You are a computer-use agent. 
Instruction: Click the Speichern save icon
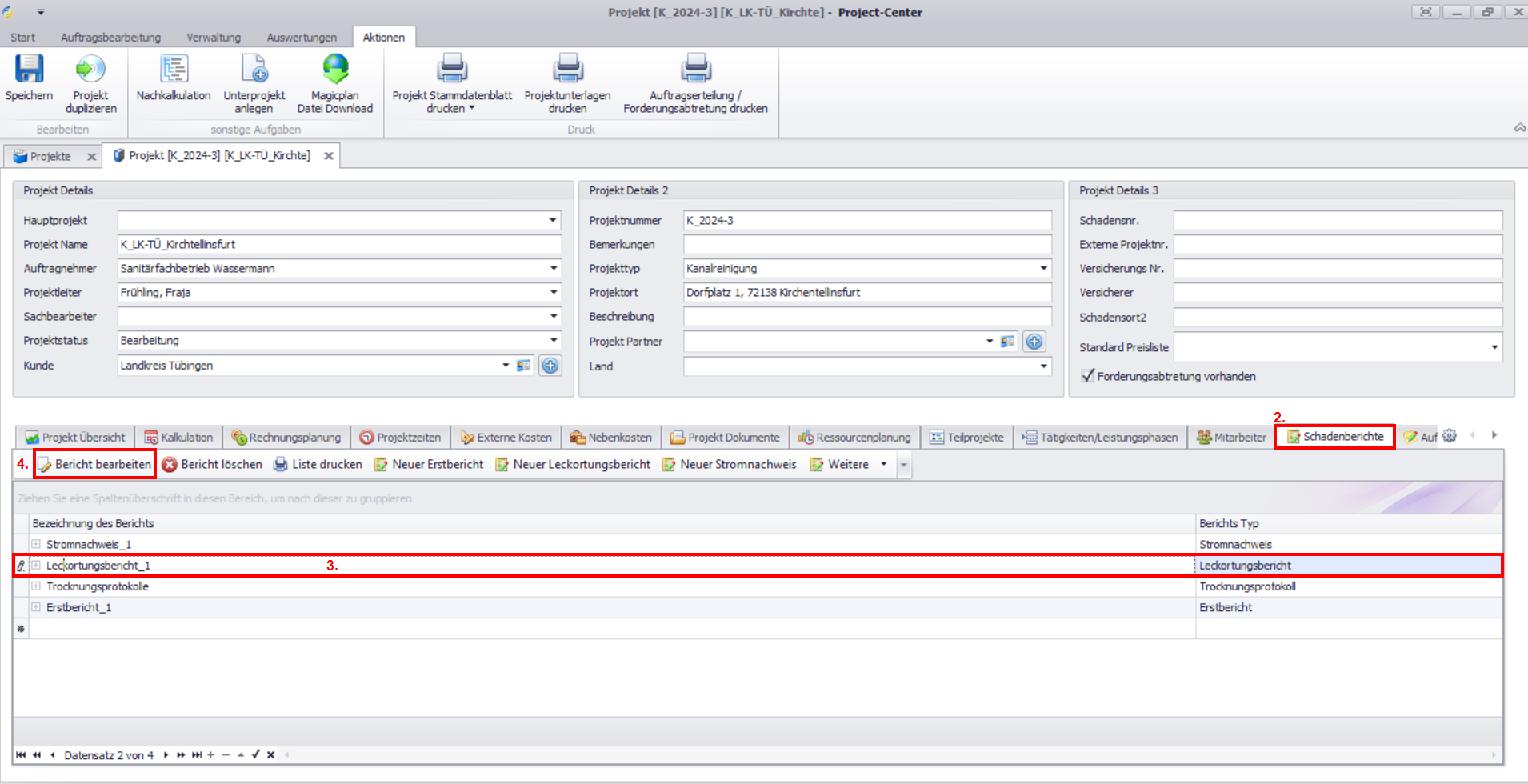(30, 70)
